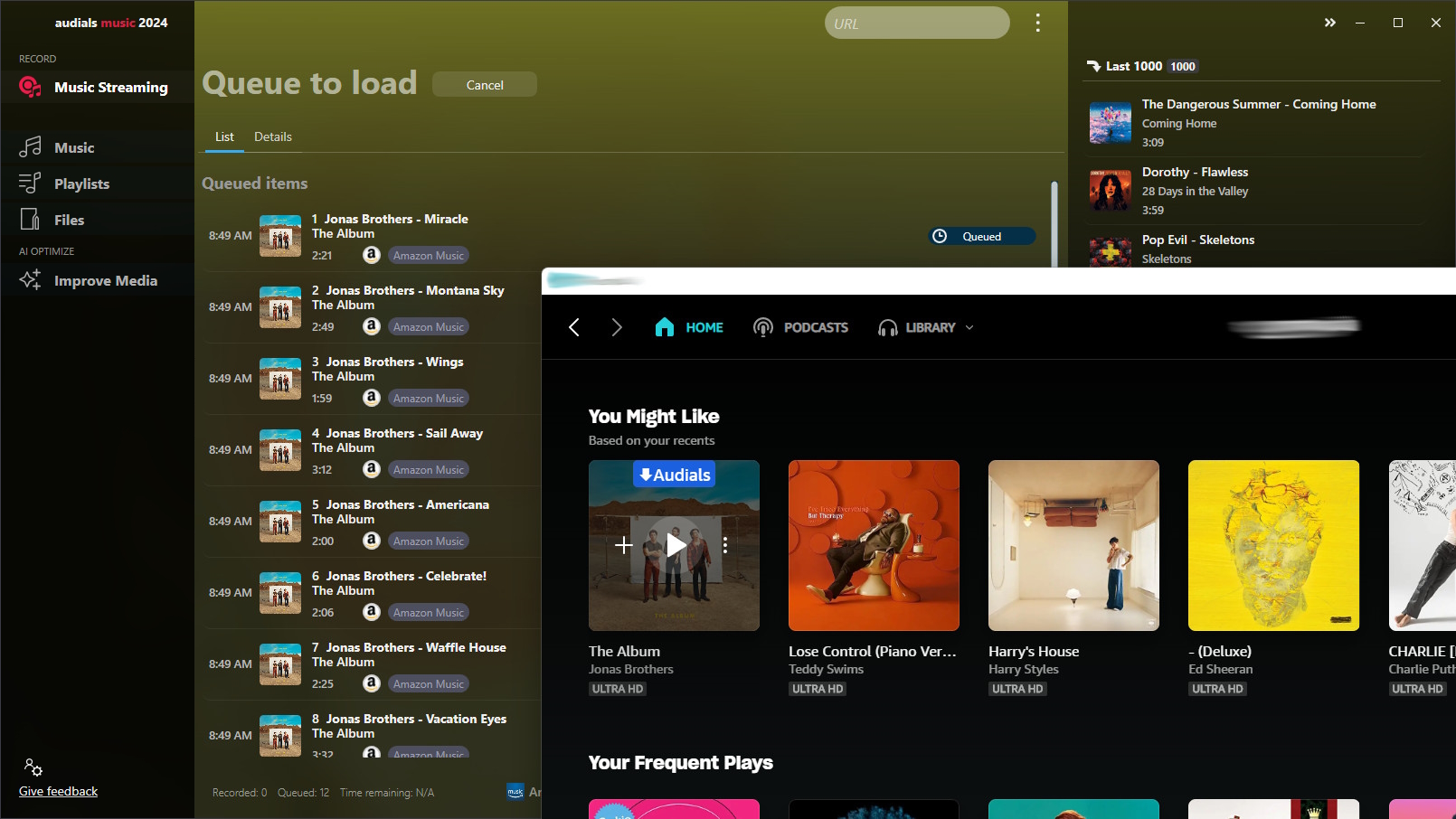Click the queued items list scrollbar
The image size is (1456, 819).
pos(1054,224)
